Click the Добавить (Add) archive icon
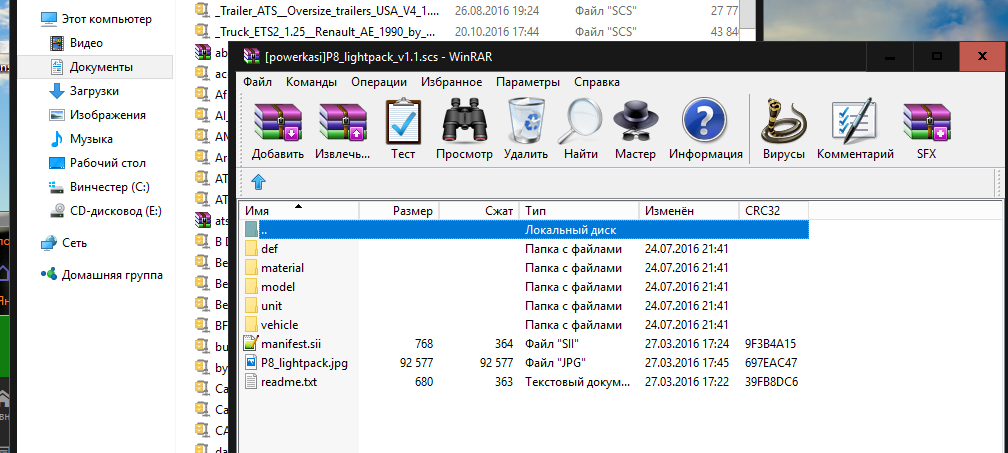Image resolution: width=1008 pixels, height=453 pixels. [278, 121]
